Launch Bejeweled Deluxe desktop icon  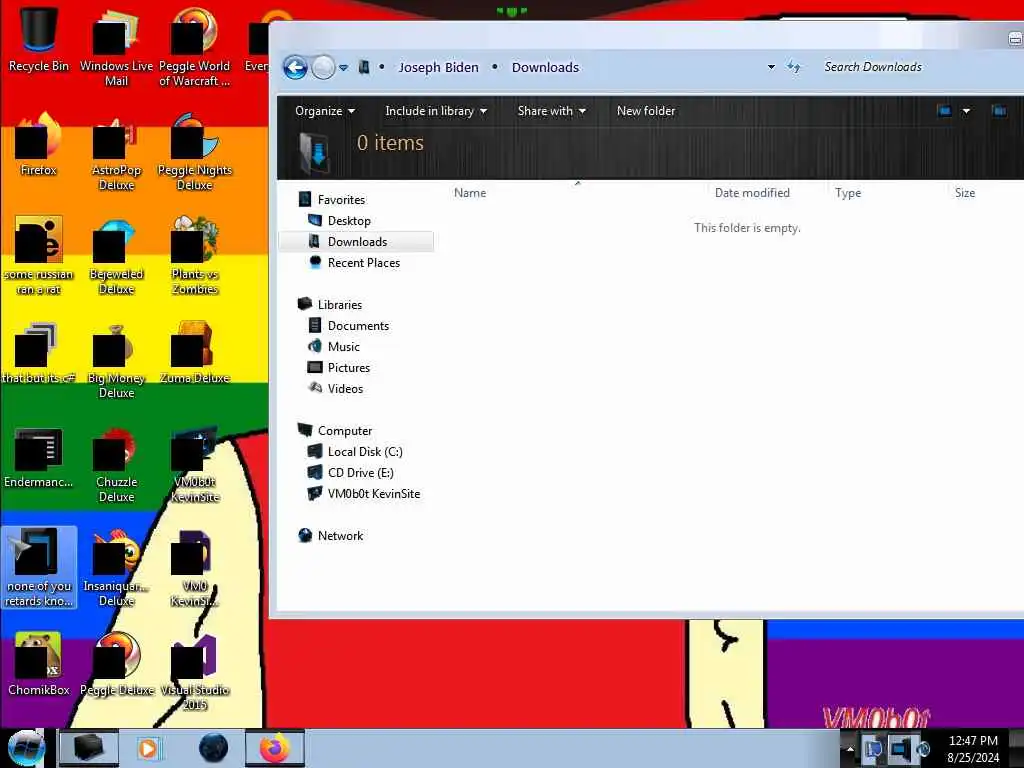[x=116, y=256]
